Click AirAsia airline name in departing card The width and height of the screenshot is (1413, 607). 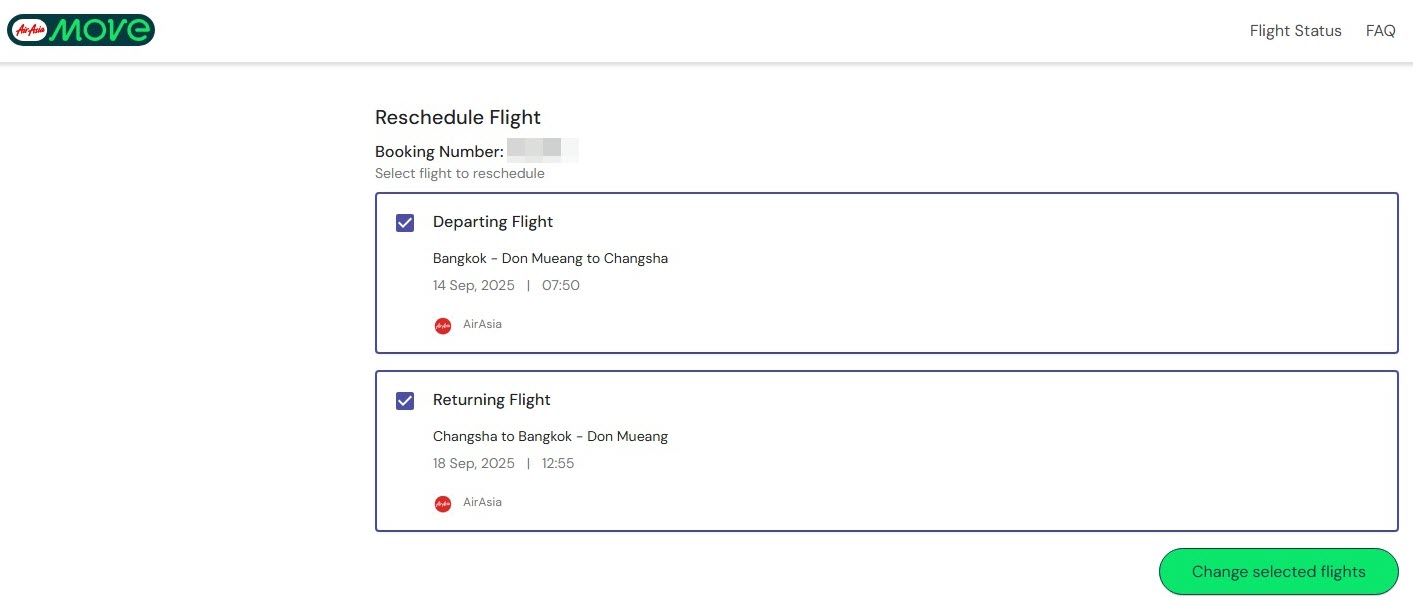pos(482,324)
